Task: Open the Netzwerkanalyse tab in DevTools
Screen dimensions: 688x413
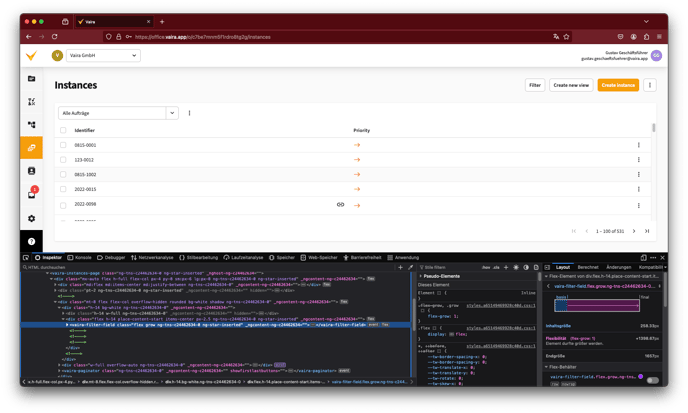Action: [x=155, y=257]
